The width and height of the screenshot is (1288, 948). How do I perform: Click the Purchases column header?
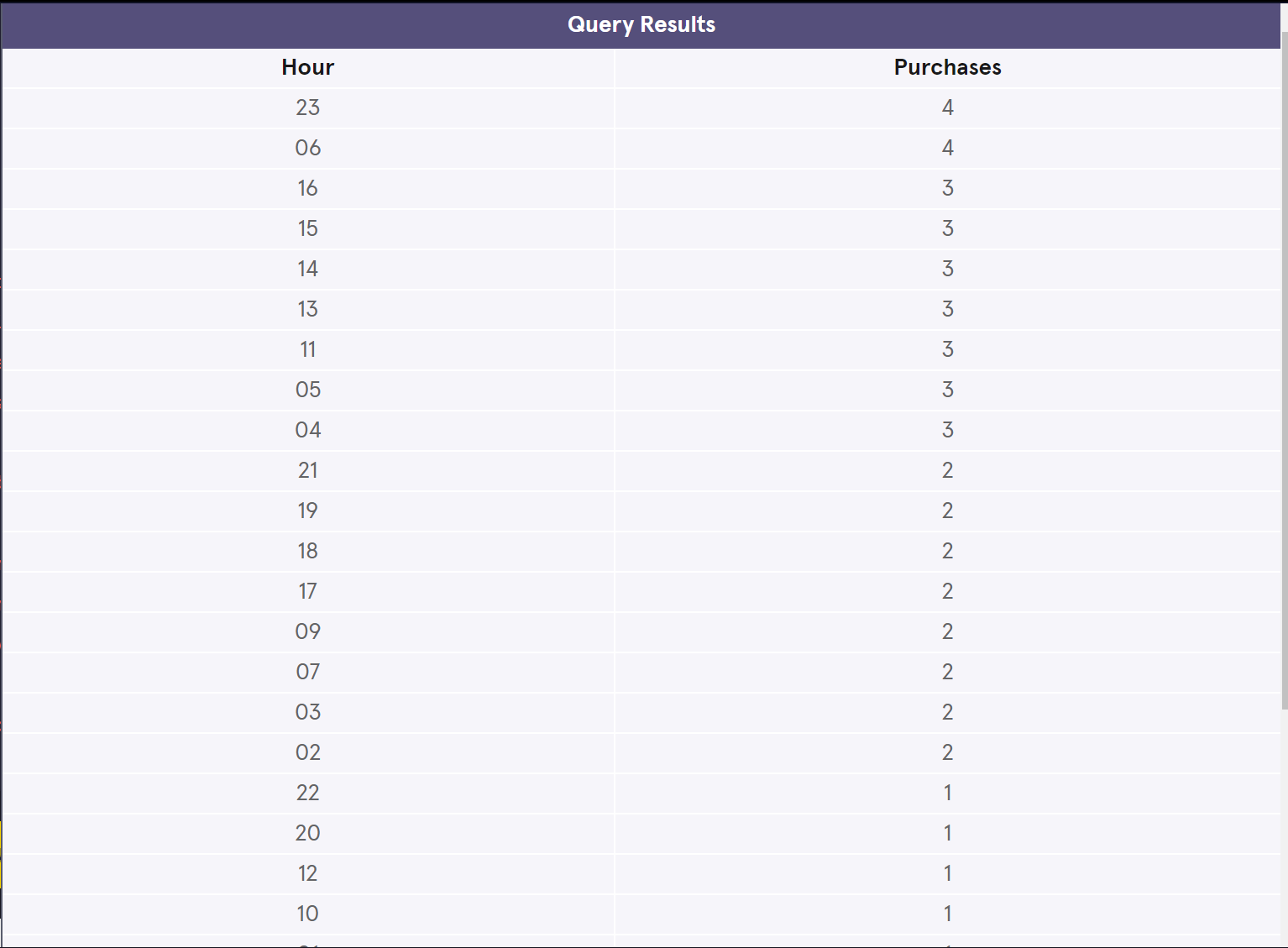[947, 68]
